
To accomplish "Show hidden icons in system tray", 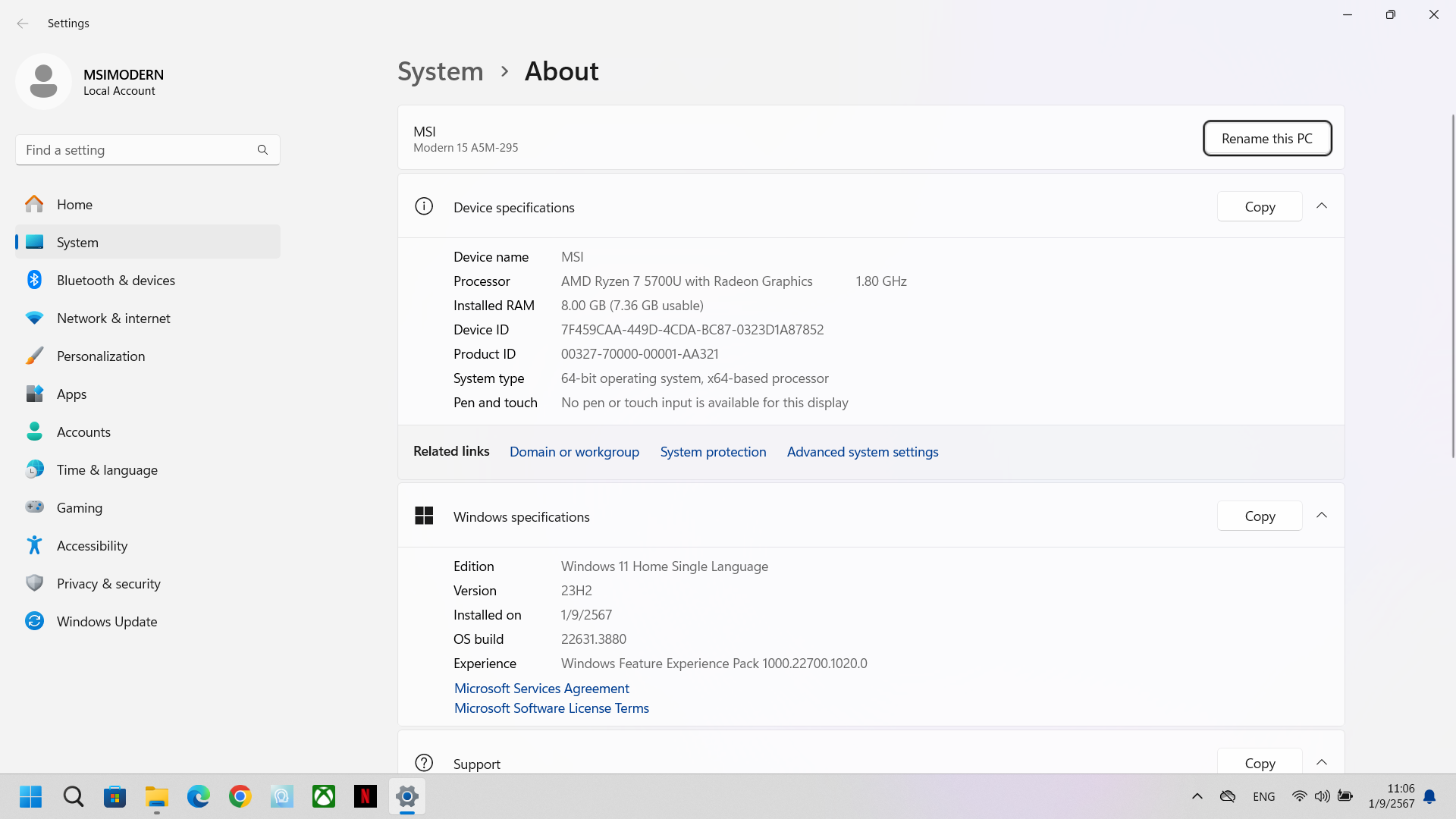I will 1197,796.
